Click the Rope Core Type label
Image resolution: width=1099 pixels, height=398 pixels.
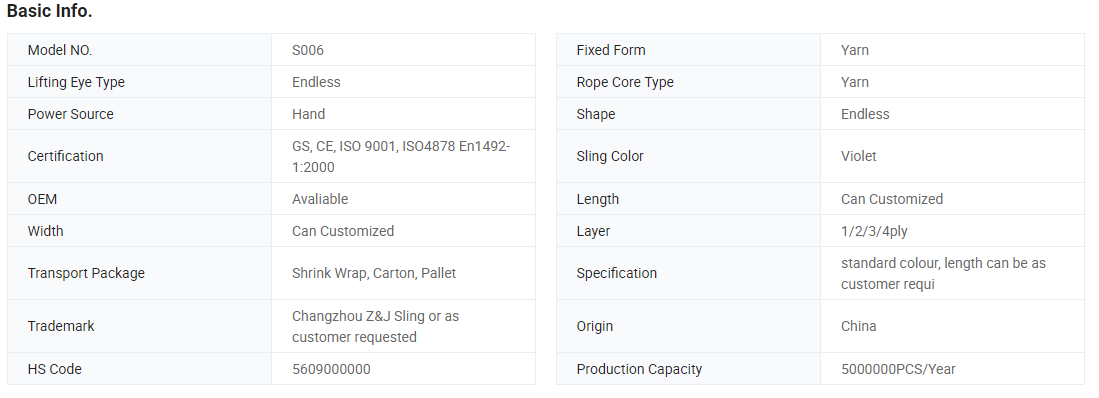(624, 82)
